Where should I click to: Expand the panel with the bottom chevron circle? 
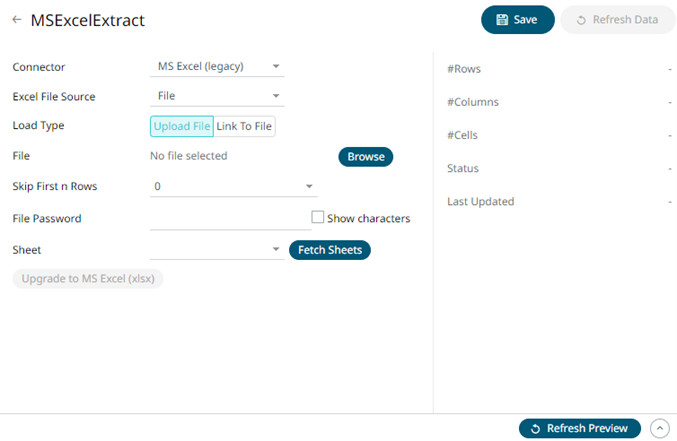pos(659,428)
